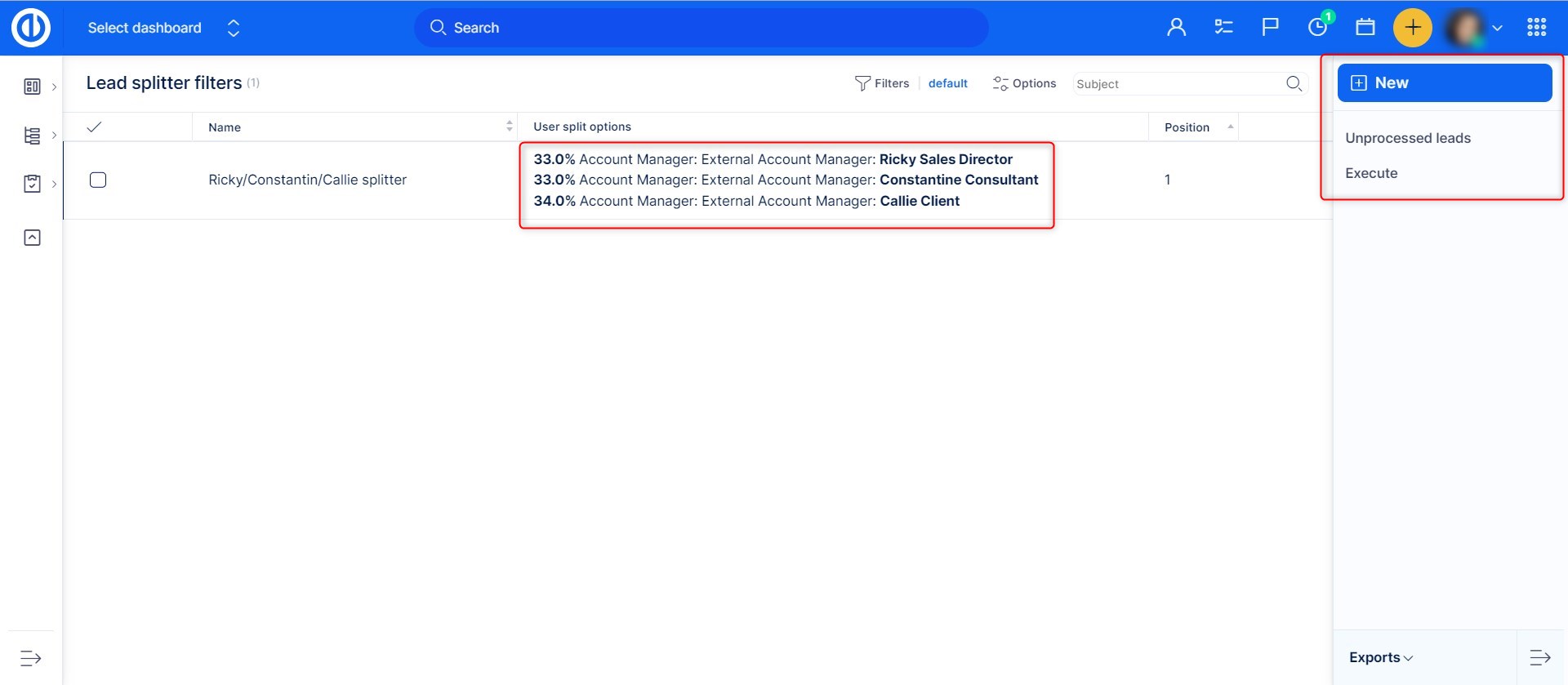Open the nine-dot apps grid menu
The width and height of the screenshot is (1568, 685).
[x=1536, y=28]
